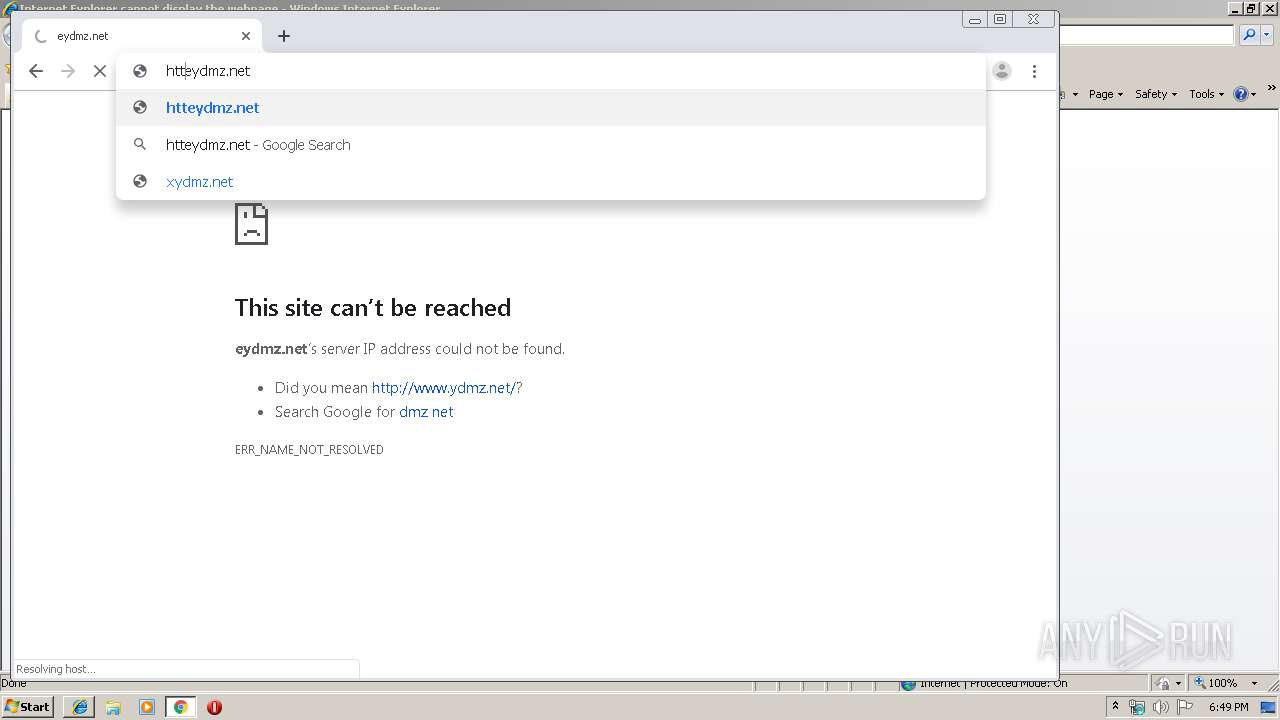Click the sad page error icon
The width and height of the screenshot is (1280, 720).
(251, 224)
